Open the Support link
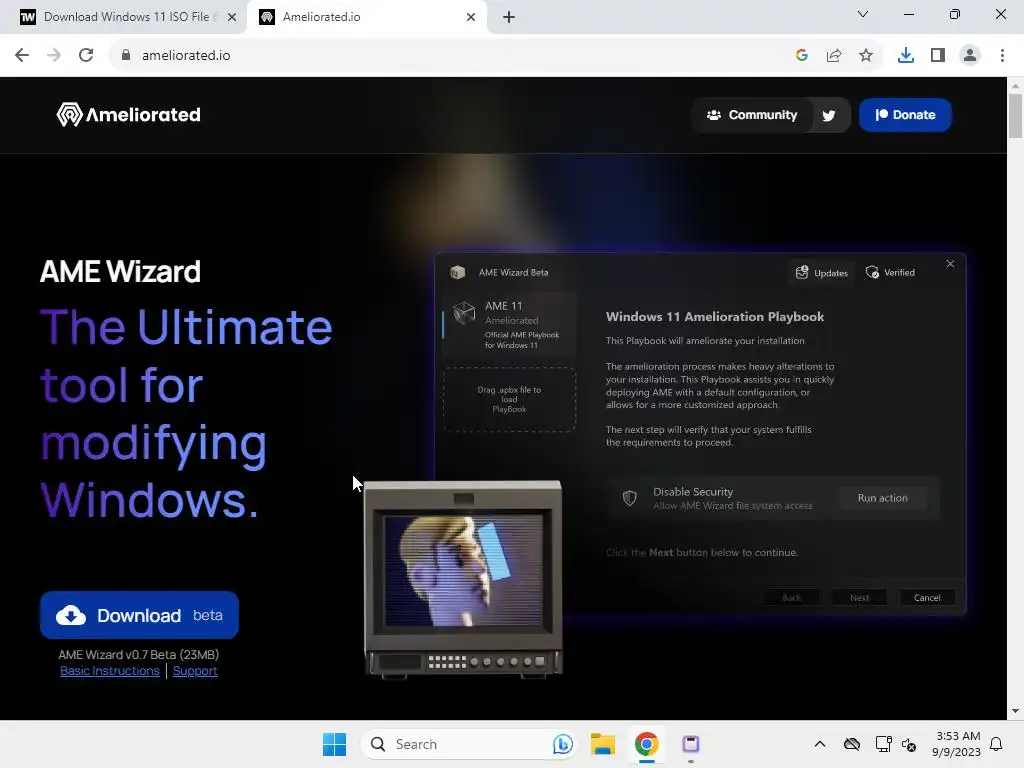The height and width of the screenshot is (768, 1024). 195,671
